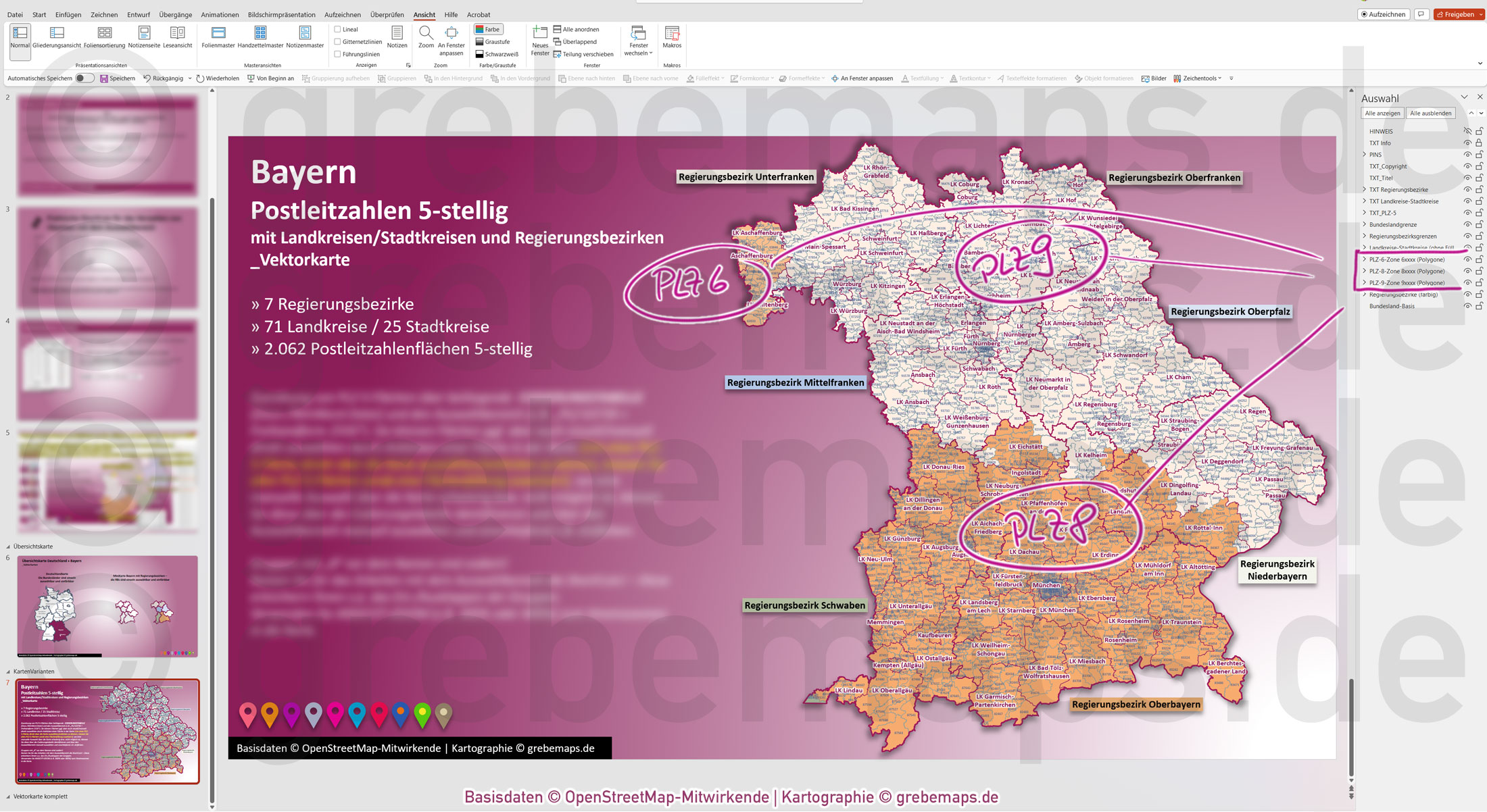Screen dimensions: 1487x812
Task: Open a Neues Fenster
Action: [539, 39]
